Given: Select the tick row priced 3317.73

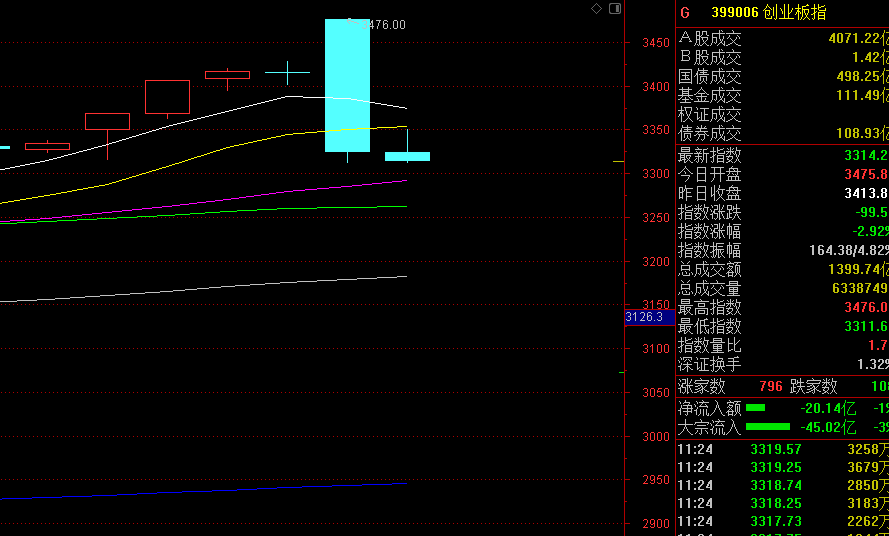Looking at the screenshot, I should pyautogui.click(x=783, y=521).
